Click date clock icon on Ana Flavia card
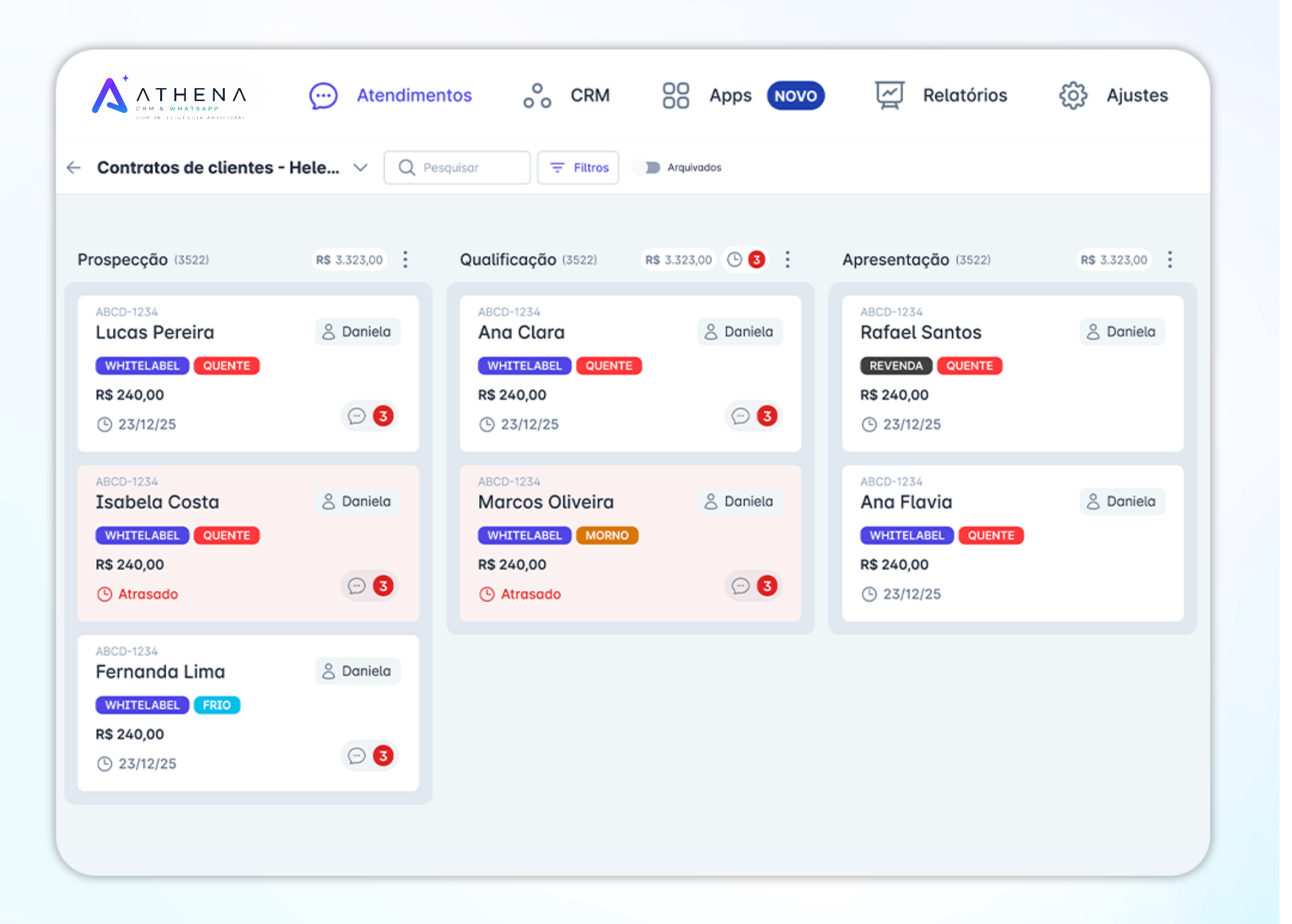 [x=869, y=594]
